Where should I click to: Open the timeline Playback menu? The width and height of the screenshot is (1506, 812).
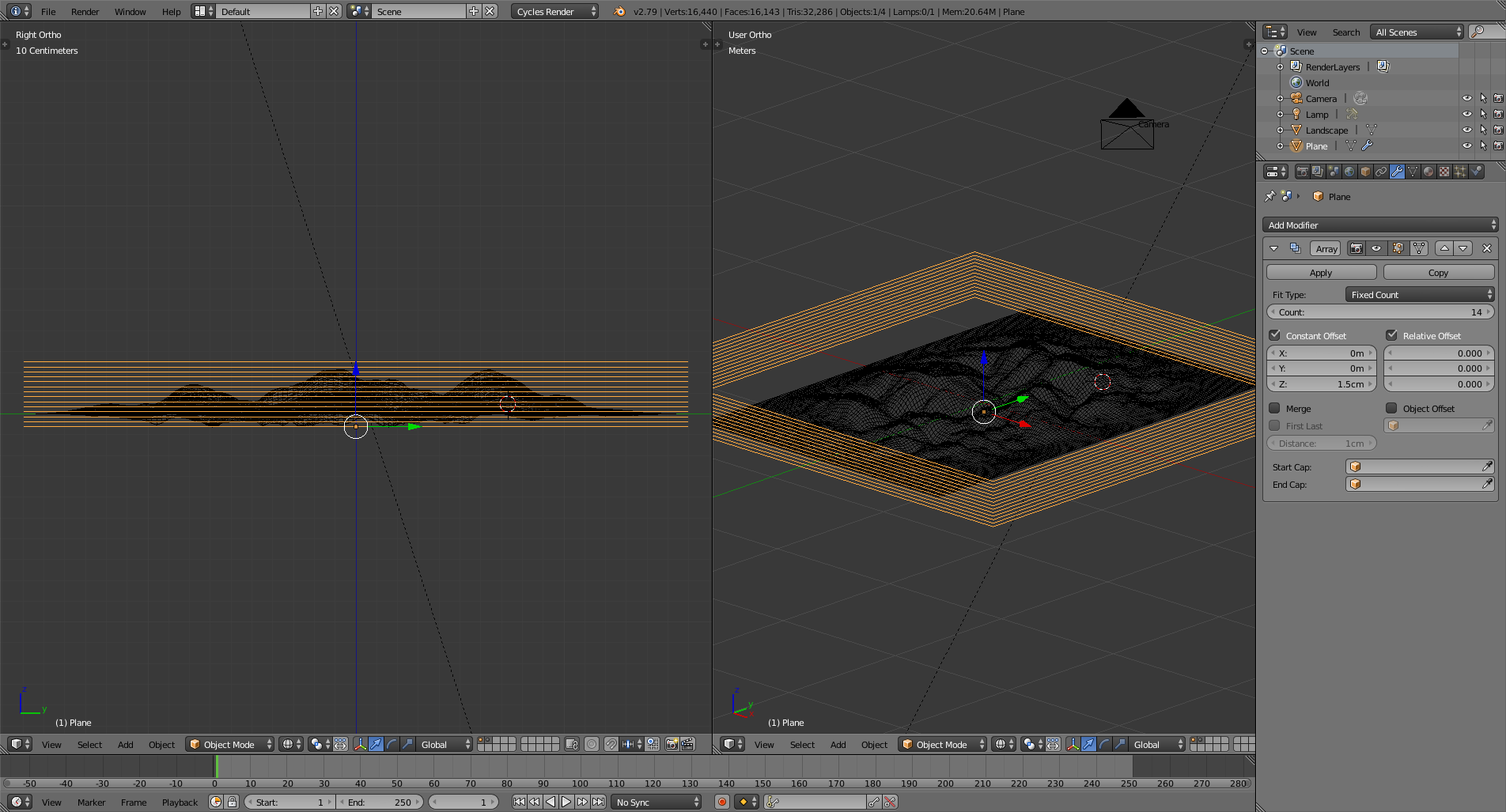(180, 802)
